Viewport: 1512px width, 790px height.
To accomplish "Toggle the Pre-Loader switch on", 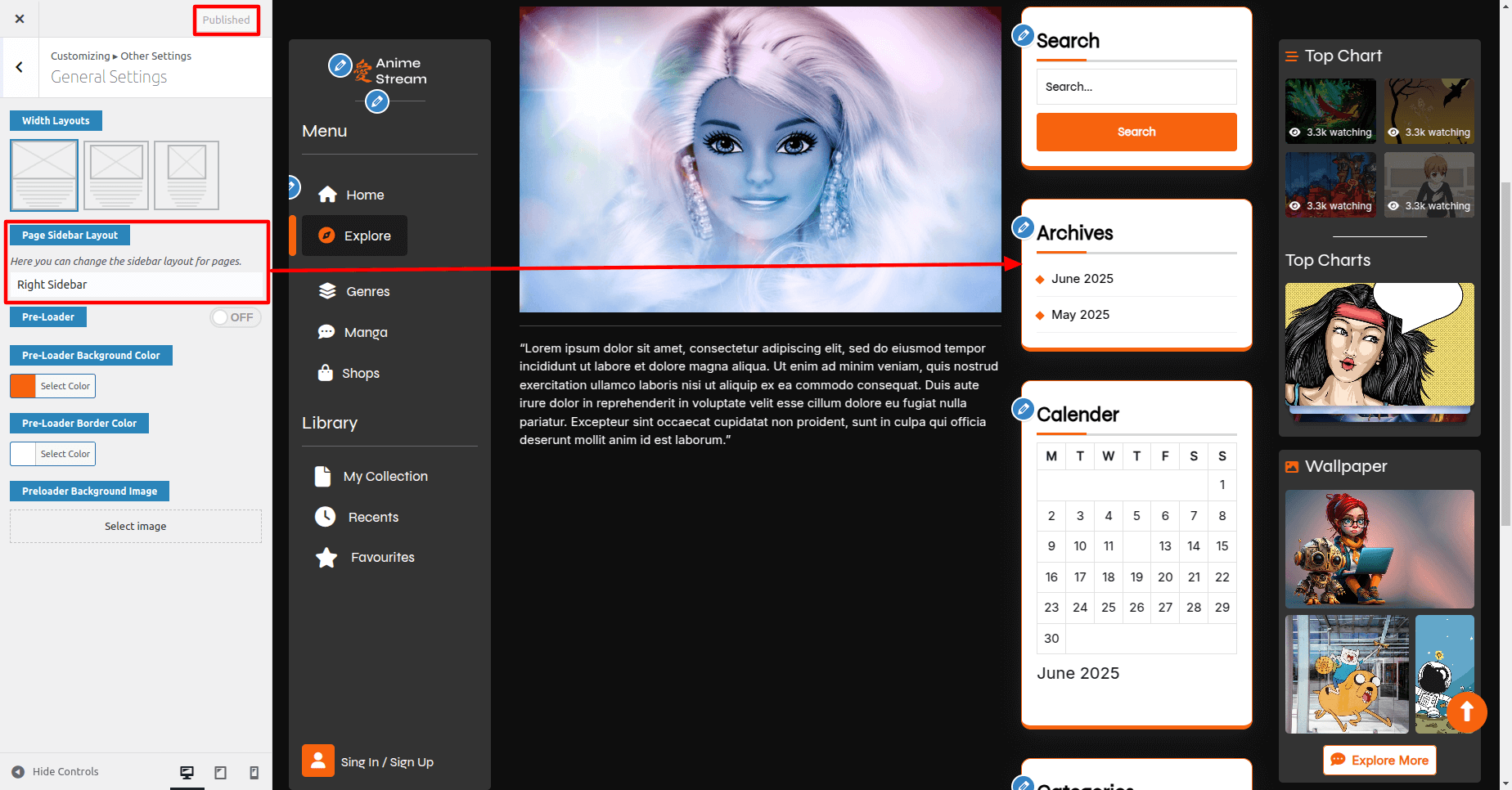I will [235, 317].
